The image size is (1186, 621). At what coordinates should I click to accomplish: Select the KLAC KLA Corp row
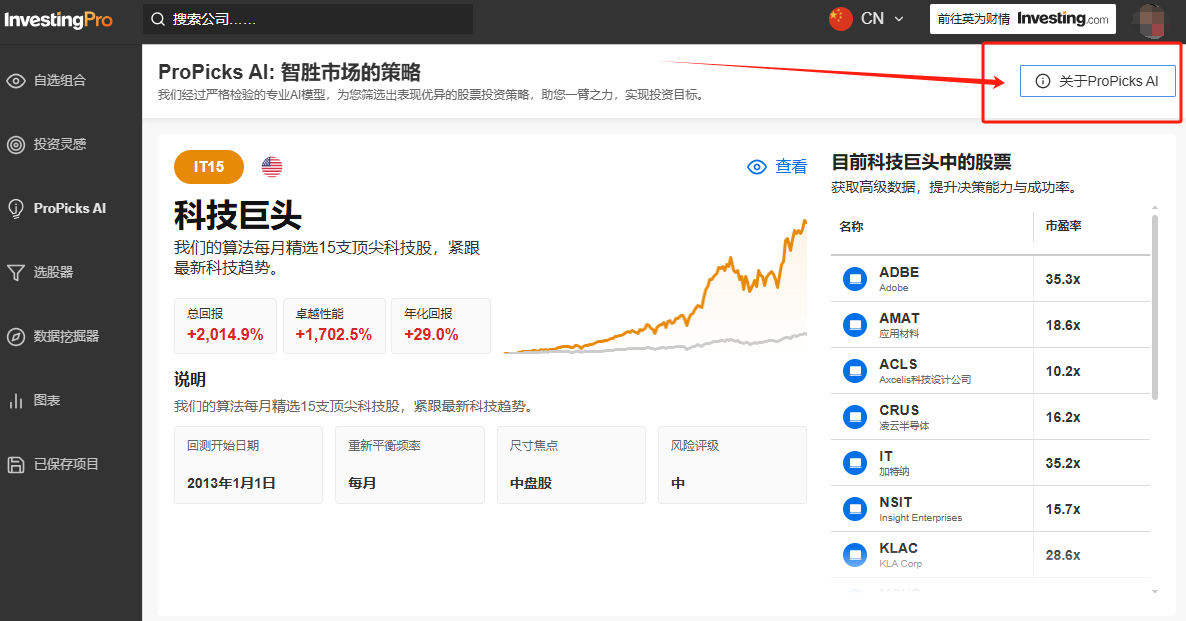tap(990, 555)
